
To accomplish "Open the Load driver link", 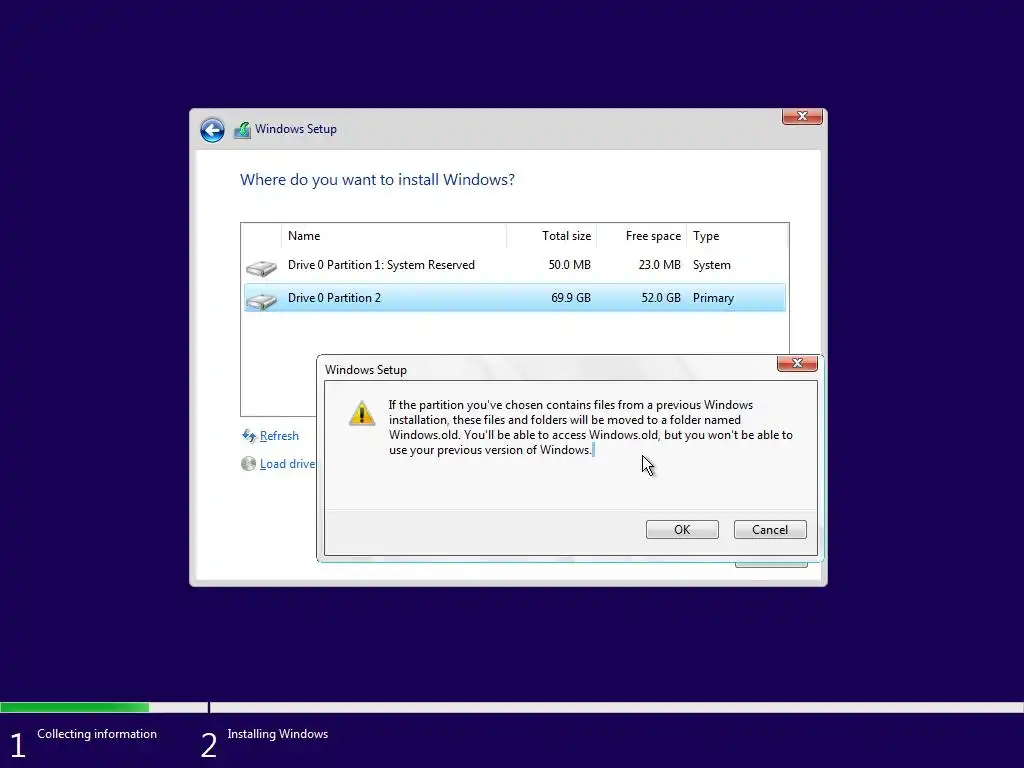I will 287,464.
